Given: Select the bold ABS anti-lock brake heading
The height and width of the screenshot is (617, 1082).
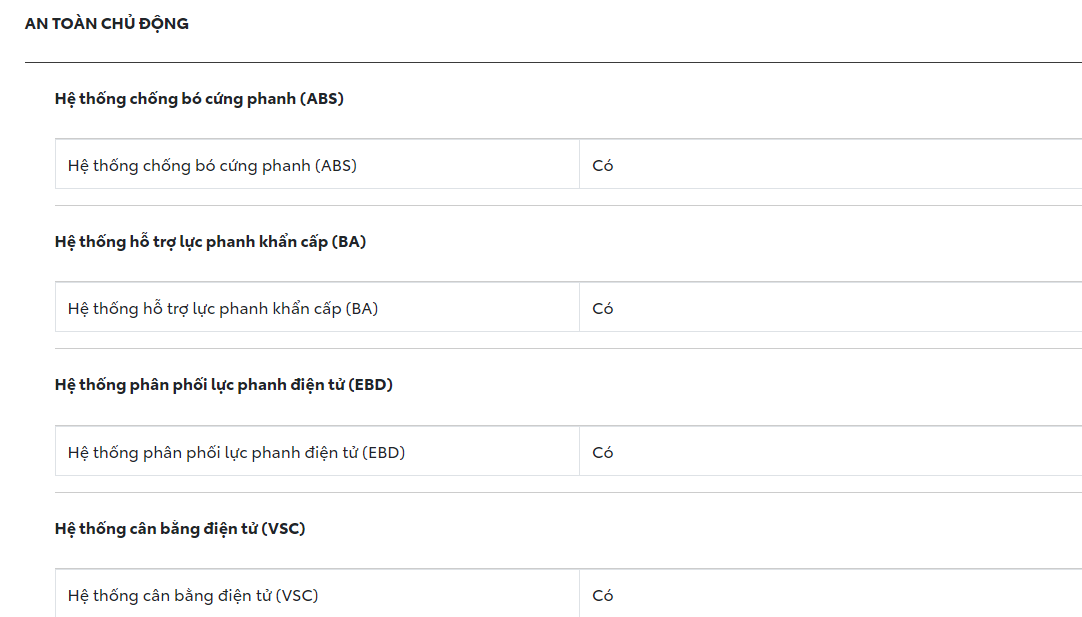Looking at the screenshot, I should [x=199, y=99].
